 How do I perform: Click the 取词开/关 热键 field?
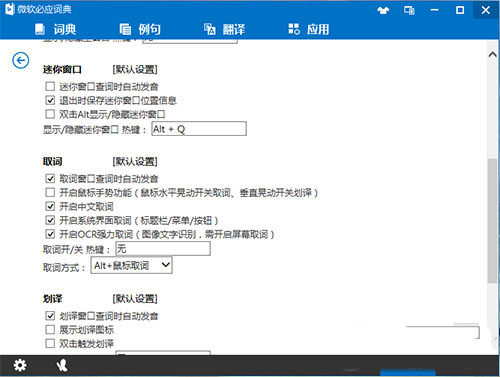163,249
